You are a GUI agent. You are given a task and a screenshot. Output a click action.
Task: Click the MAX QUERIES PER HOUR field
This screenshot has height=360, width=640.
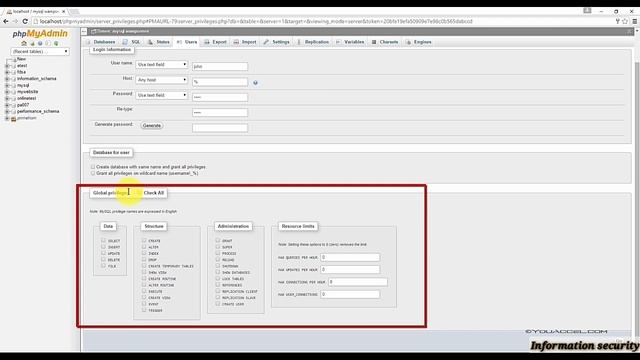pyautogui.click(x=350, y=257)
